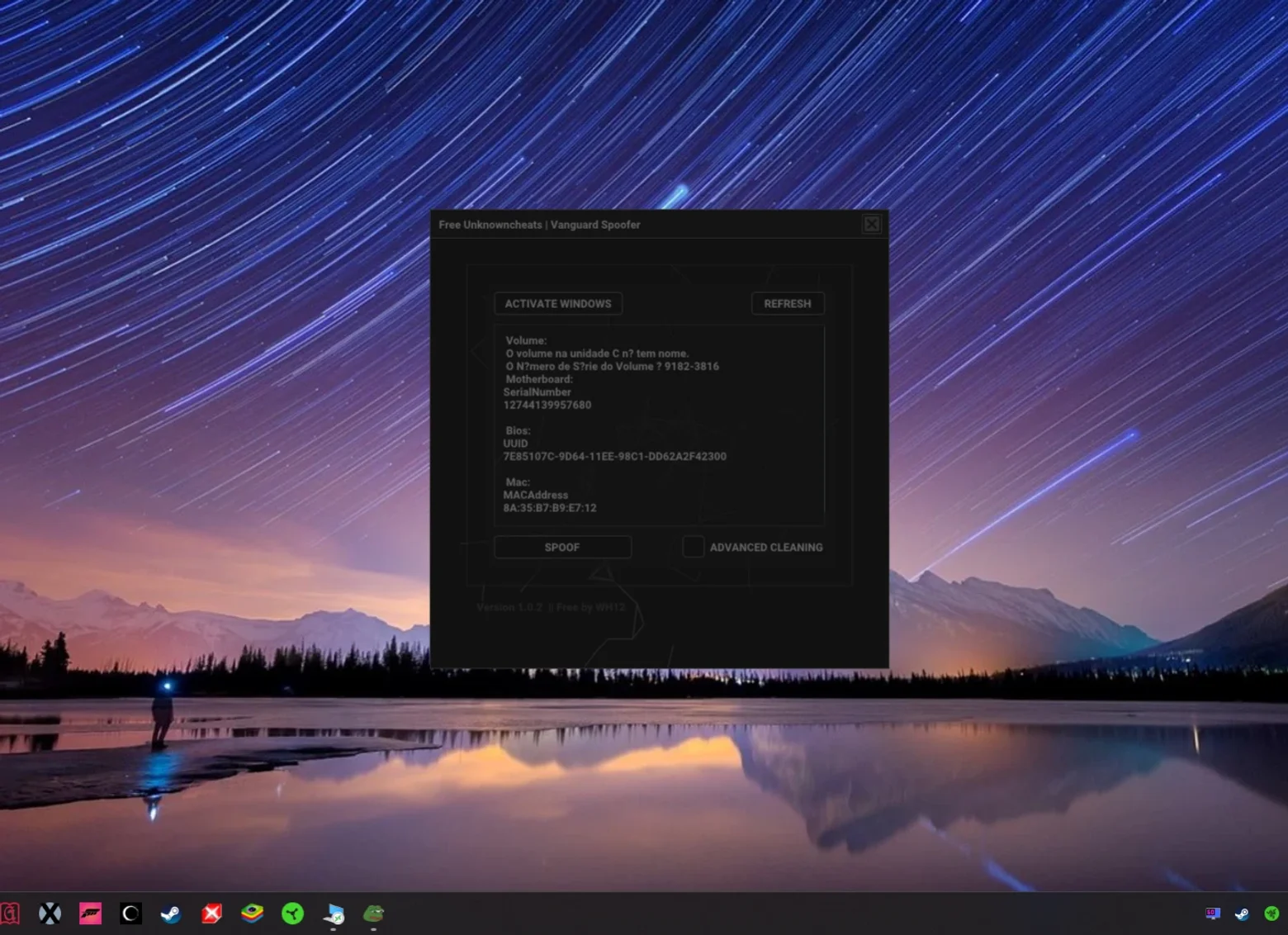Click the 60 monitor tray icon

1212,914
